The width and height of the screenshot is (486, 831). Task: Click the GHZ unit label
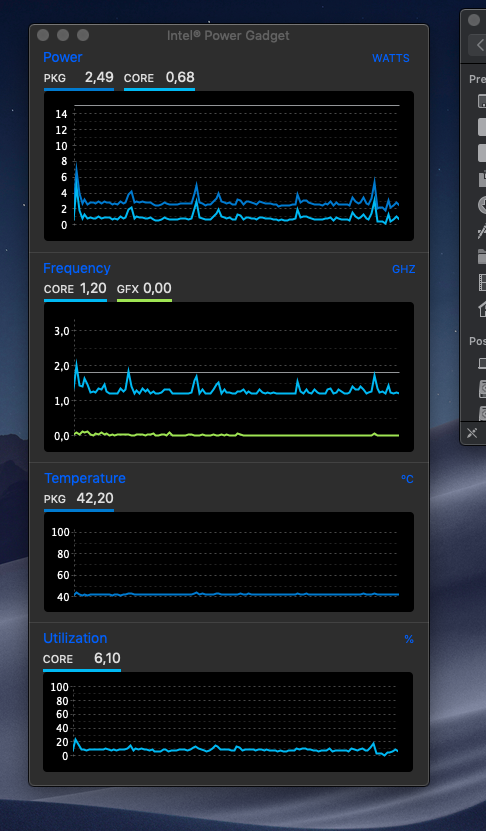(x=403, y=269)
